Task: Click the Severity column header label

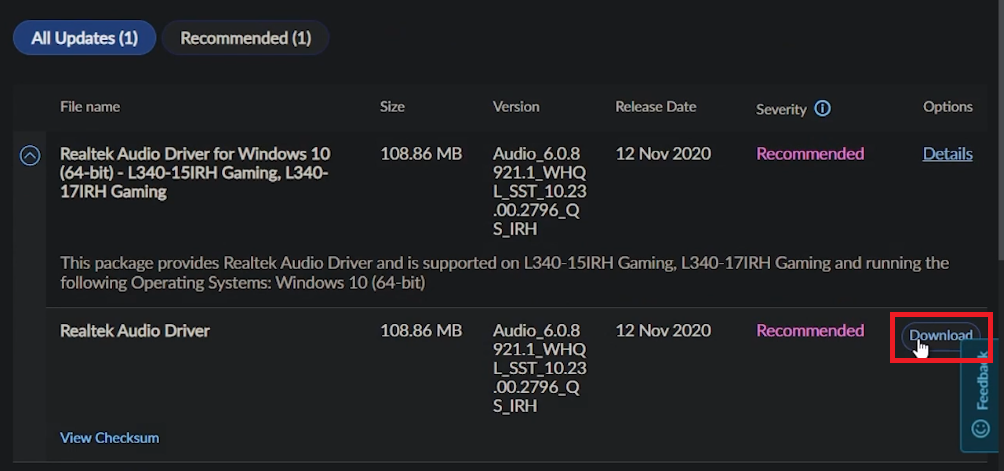Action: pos(781,109)
